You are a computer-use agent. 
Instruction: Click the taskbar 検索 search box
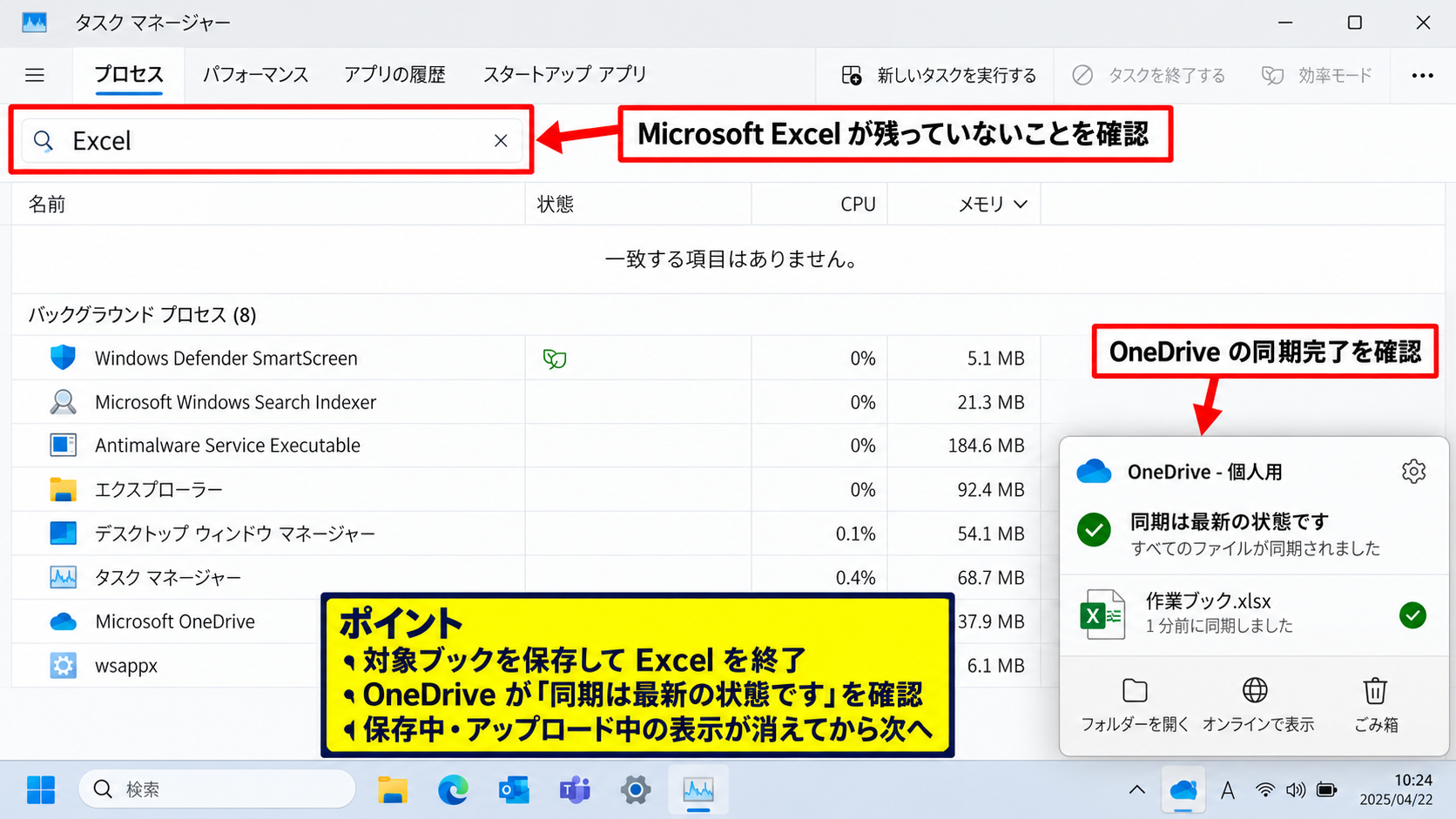point(218,789)
